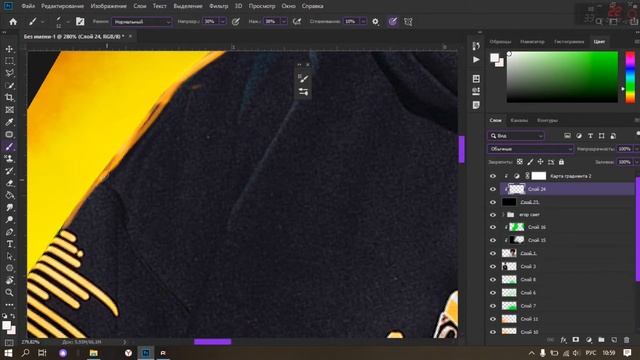
Task: Open the flow percentage dropdown arrow
Action: point(284,22)
